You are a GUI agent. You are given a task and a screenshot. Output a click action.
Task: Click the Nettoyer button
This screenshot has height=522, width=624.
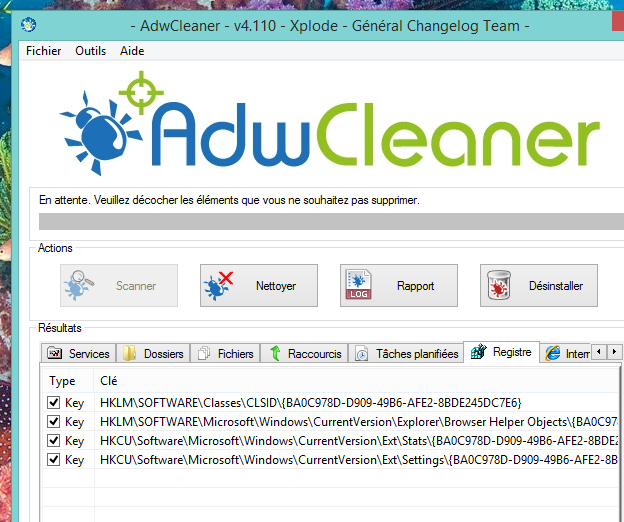(259, 285)
